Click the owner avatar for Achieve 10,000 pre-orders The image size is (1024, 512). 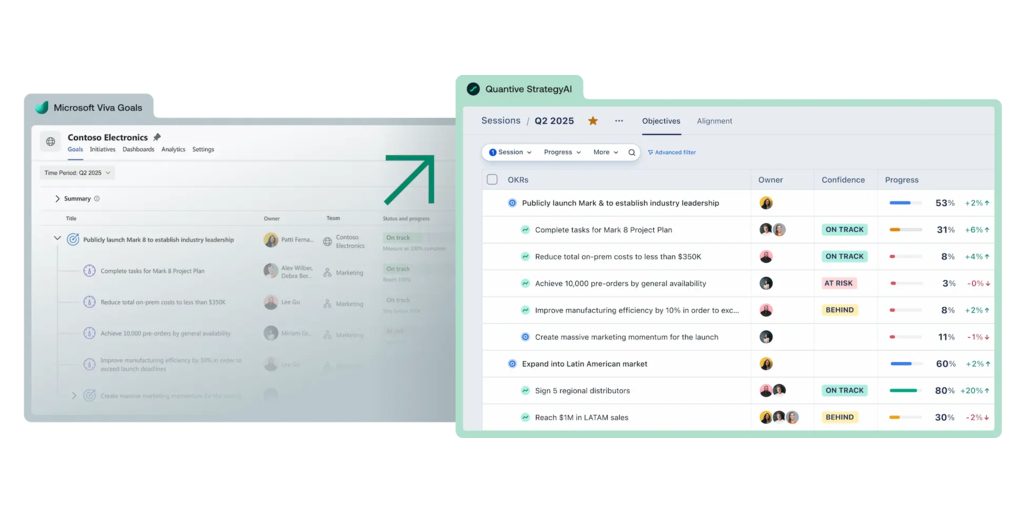(766, 284)
